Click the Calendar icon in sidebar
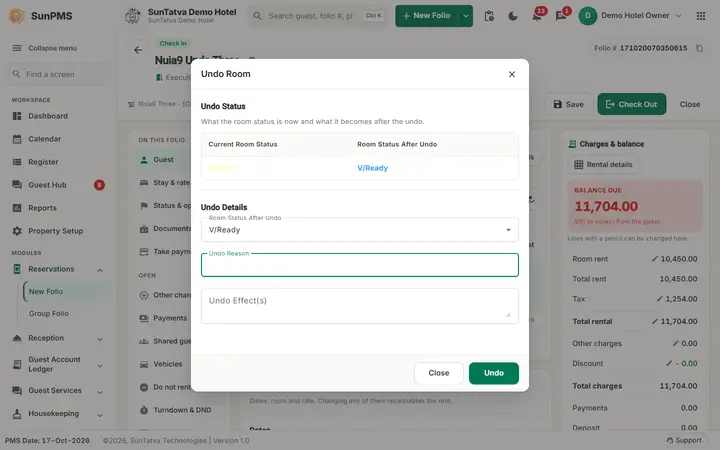Viewport: 720px width, 450px height. (x=17, y=139)
